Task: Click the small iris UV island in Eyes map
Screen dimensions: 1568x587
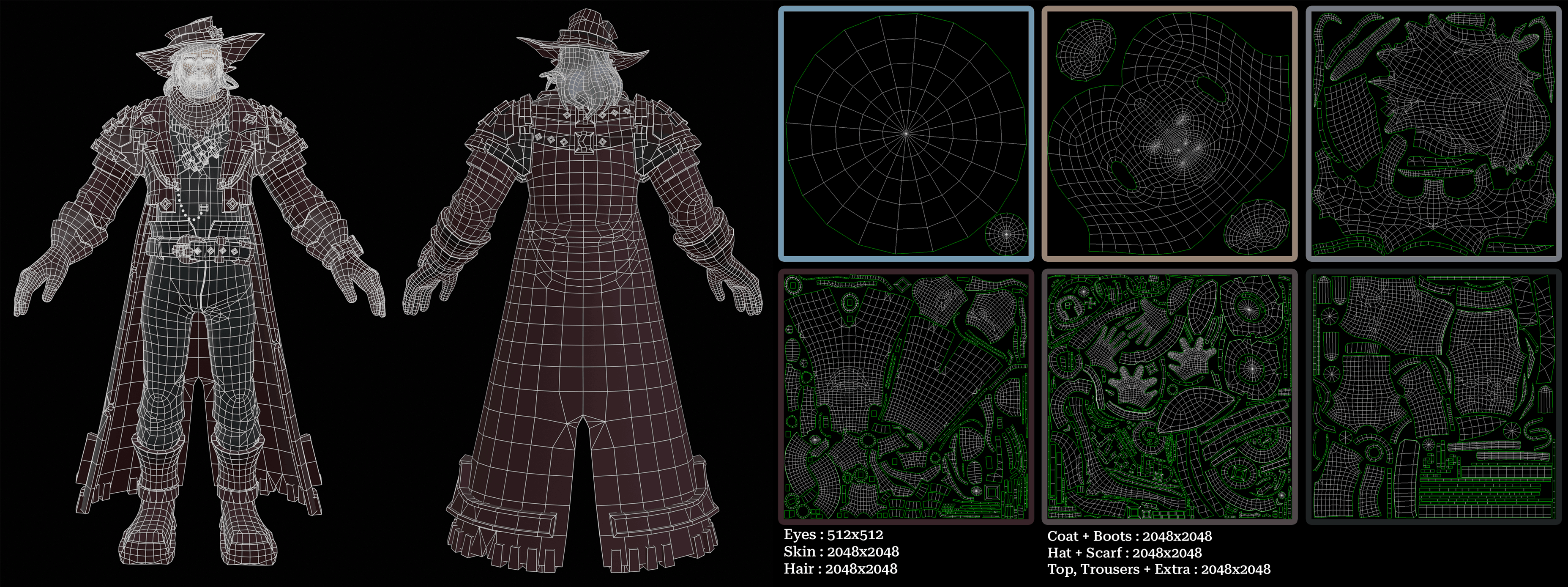Action: (1005, 234)
